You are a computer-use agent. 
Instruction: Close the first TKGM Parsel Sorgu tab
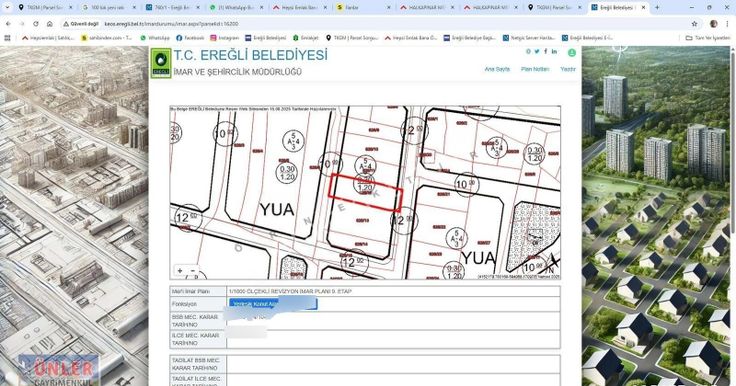(x=71, y=8)
